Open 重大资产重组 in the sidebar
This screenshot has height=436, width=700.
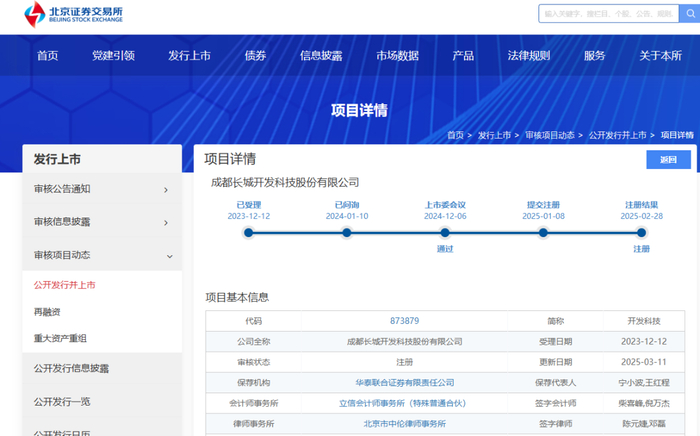click(60, 338)
